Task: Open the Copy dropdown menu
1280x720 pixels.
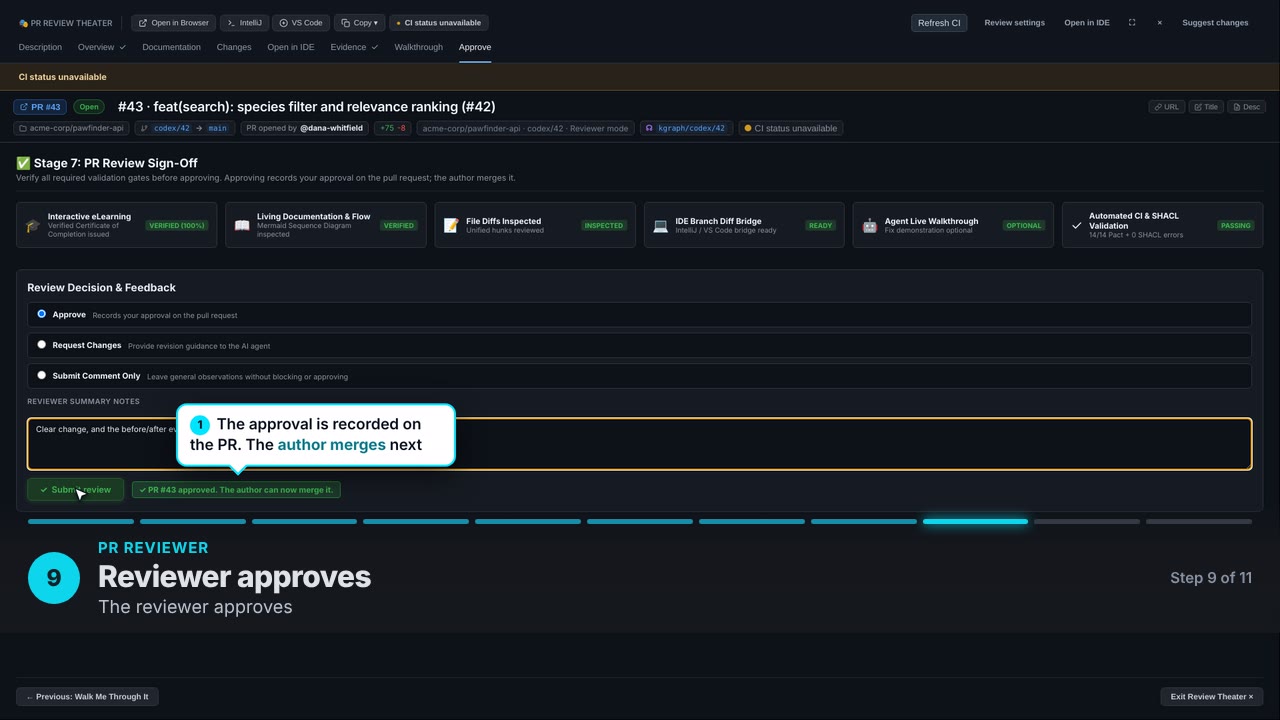Action: point(359,23)
